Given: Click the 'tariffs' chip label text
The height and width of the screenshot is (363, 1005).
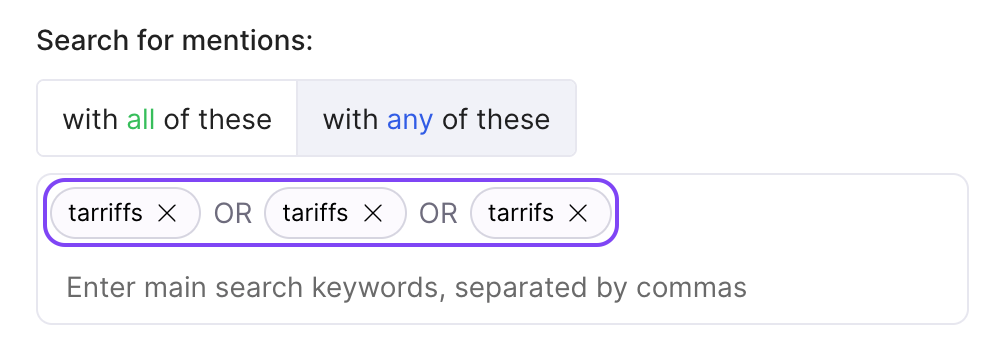Looking at the screenshot, I should click(315, 213).
